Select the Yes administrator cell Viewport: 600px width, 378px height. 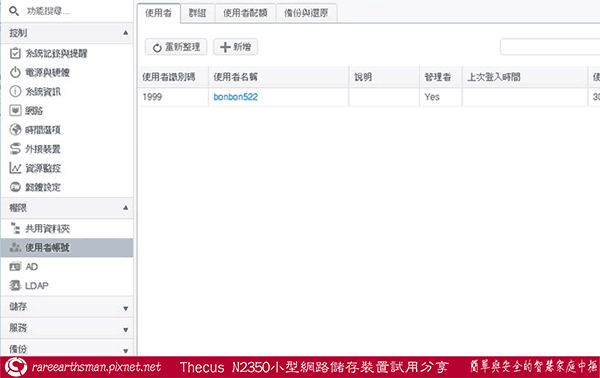coord(441,97)
